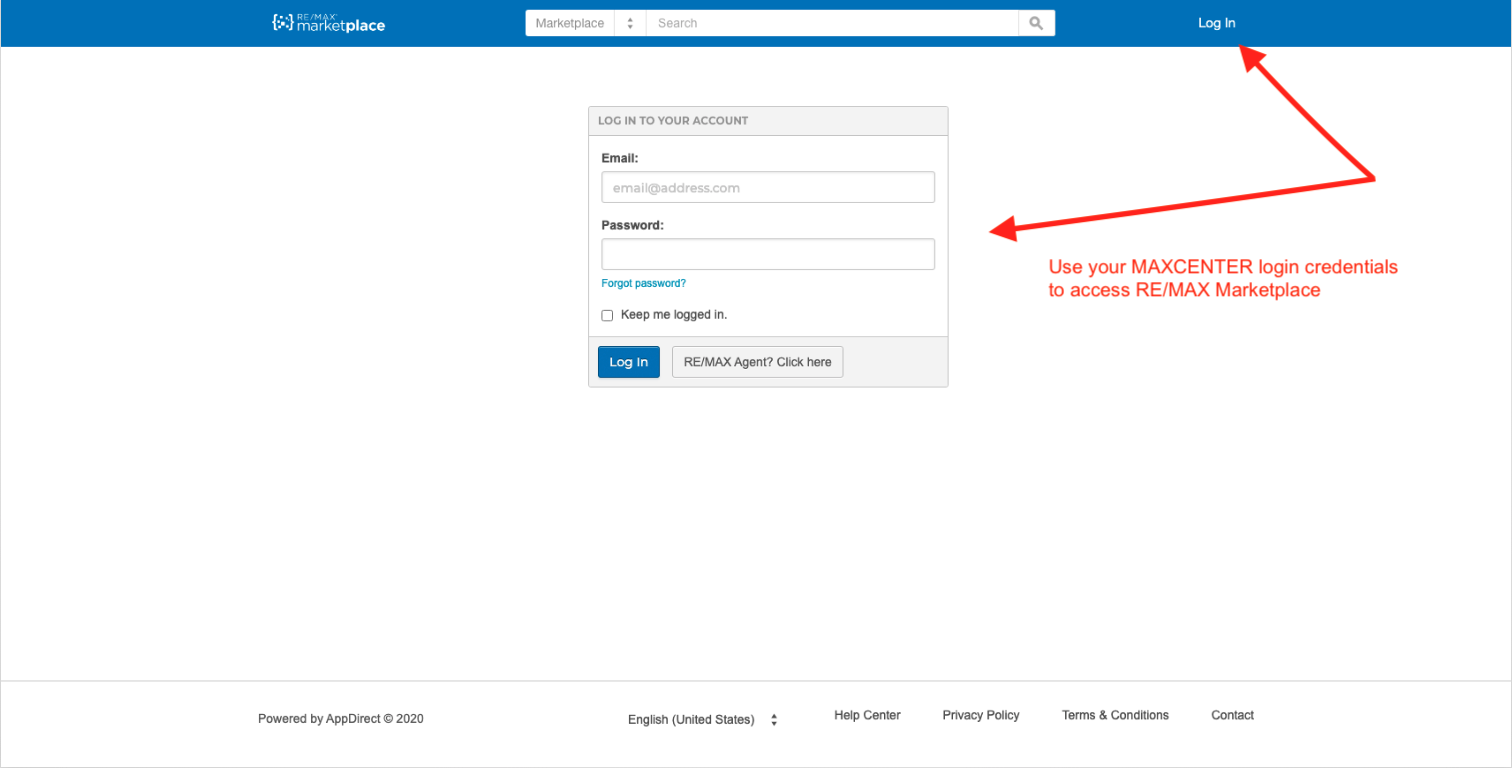Click the RE/MAX Marketplace logo
Image resolution: width=1512 pixels, height=768 pixels.
click(328, 23)
